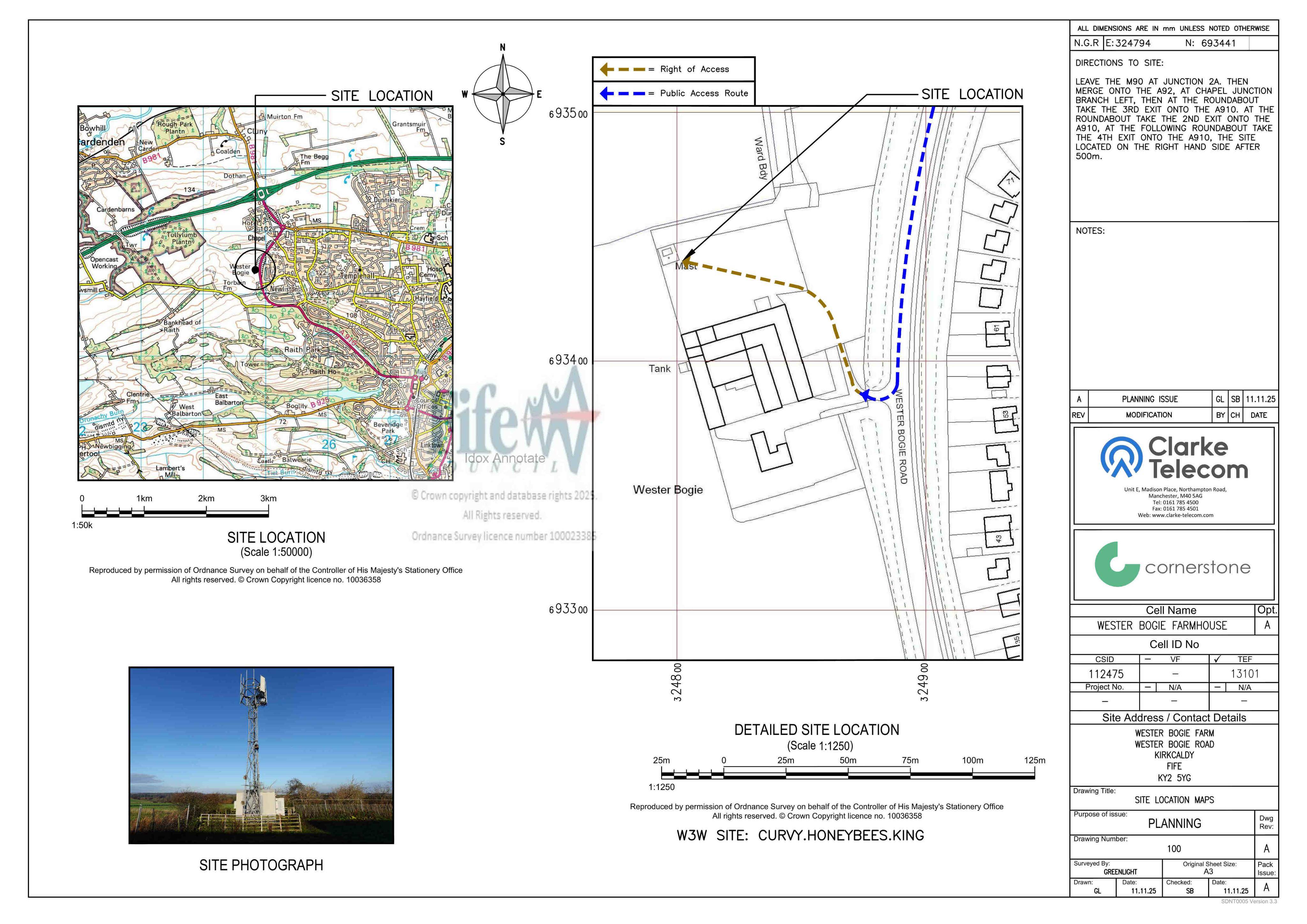1307x924 pixels.
Task: Select the 'PLANNING ISSUE' revision entry
Action: tap(1149, 400)
